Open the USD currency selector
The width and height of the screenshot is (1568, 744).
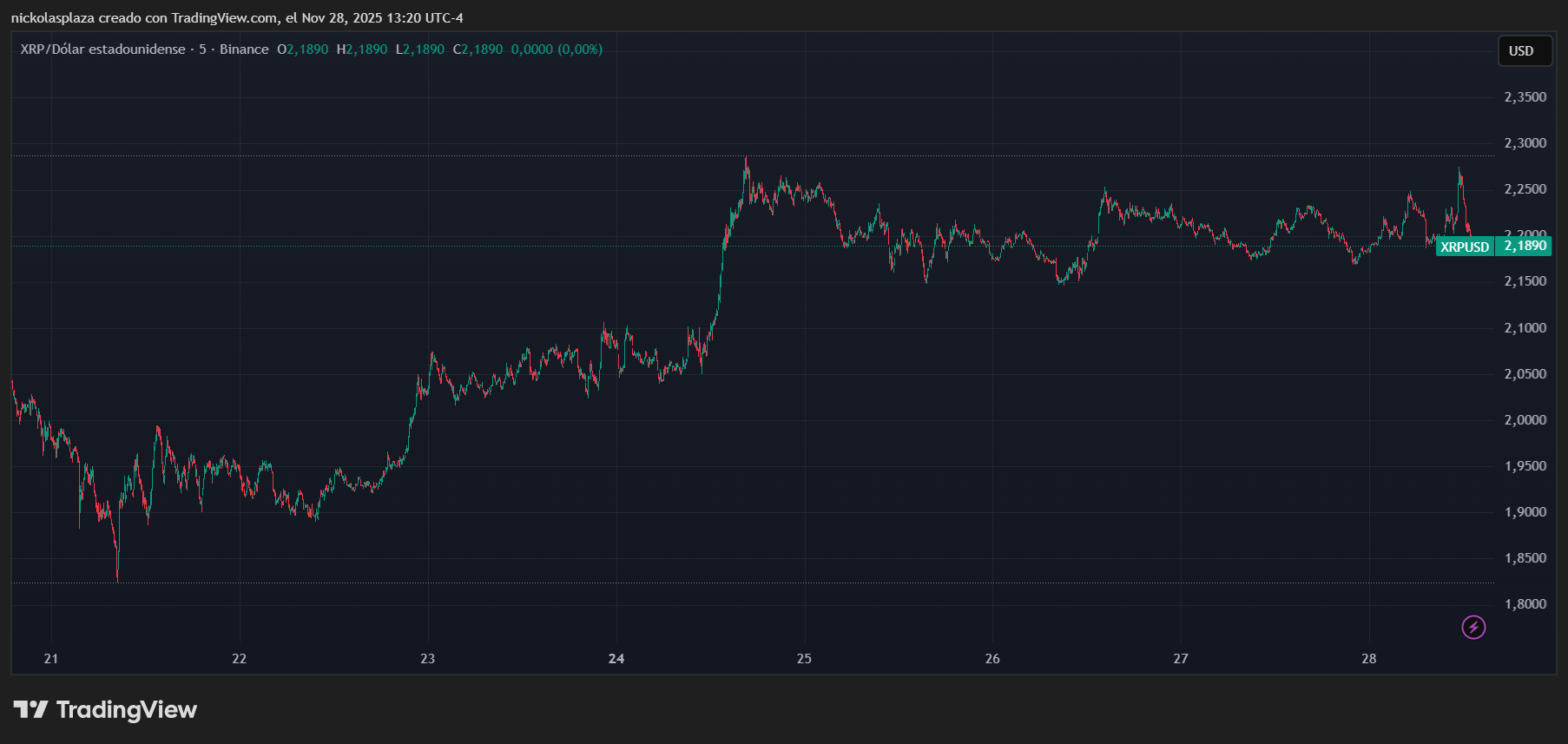(1521, 51)
